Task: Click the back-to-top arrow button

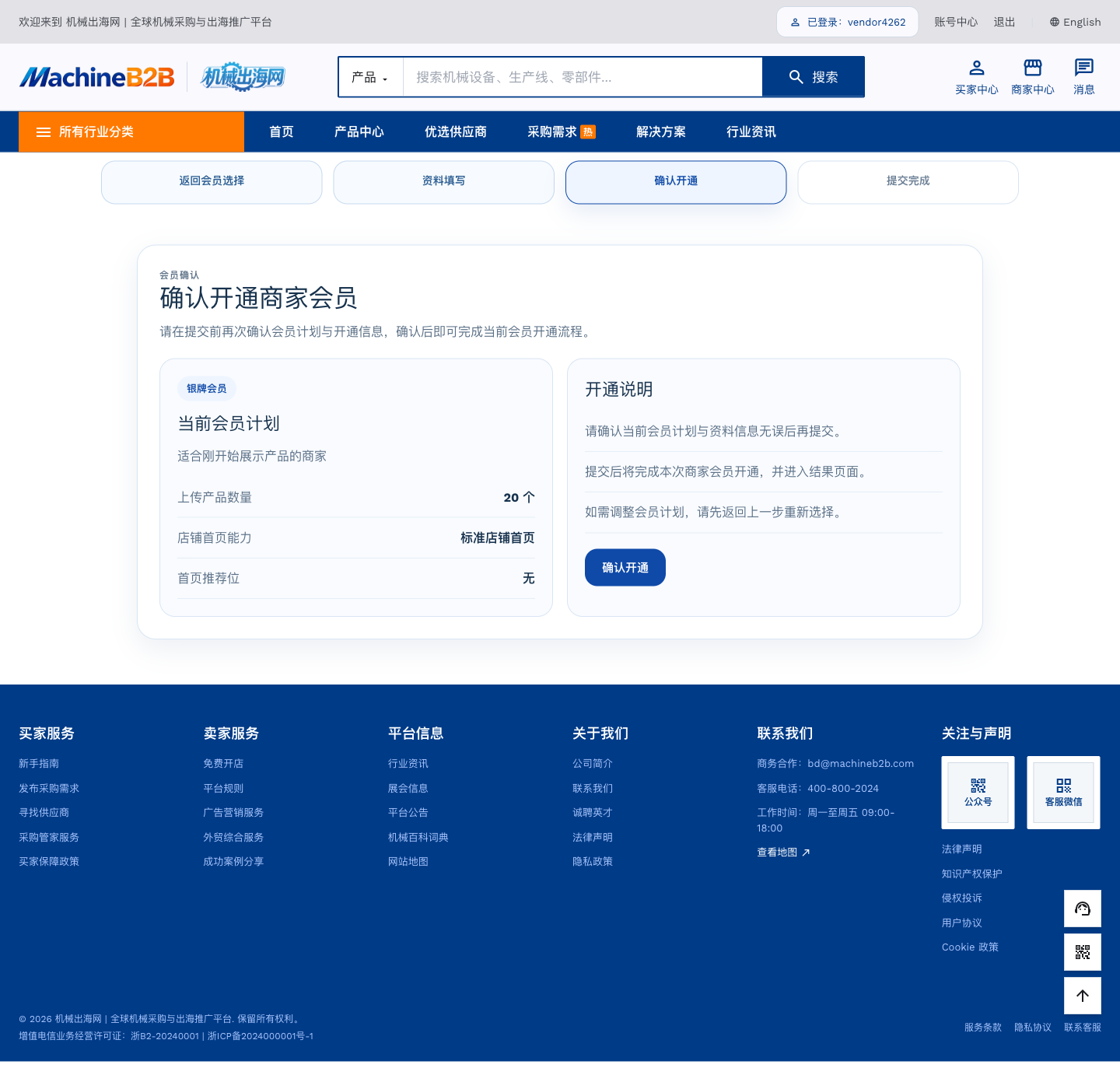Action: [1083, 996]
